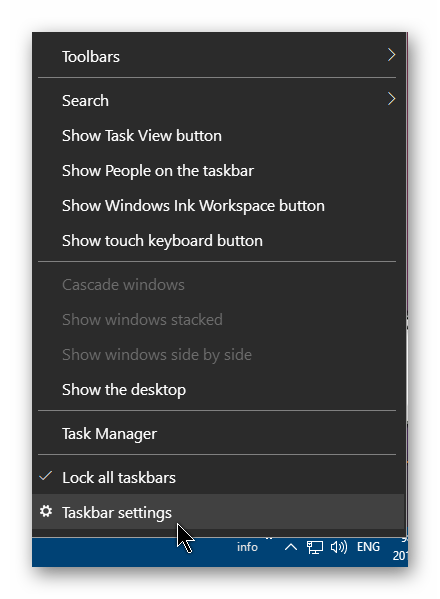Click the ENG language indicator
The height and width of the screenshot is (599, 440).
368,547
